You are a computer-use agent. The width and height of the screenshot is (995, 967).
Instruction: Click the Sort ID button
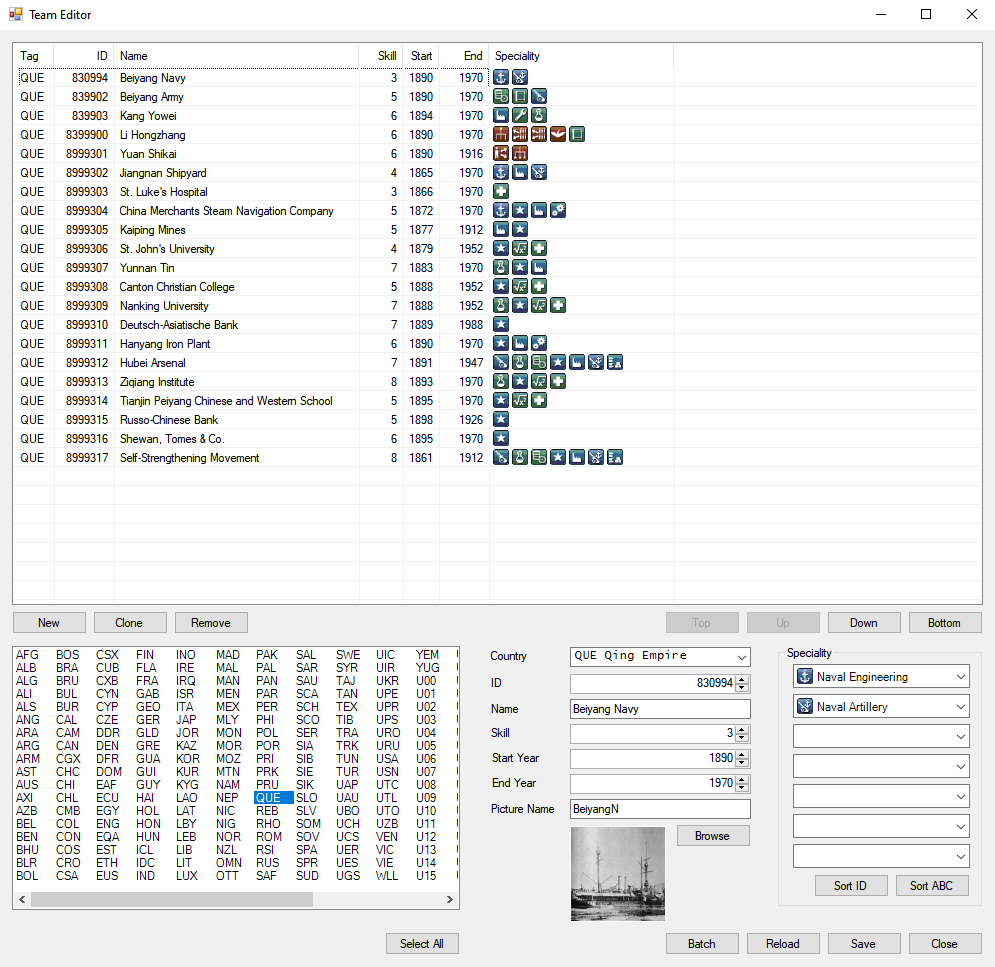click(851, 886)
